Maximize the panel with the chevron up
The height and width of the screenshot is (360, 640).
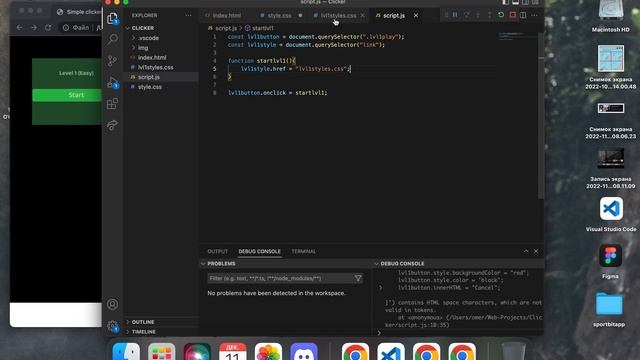coord(526,251)
